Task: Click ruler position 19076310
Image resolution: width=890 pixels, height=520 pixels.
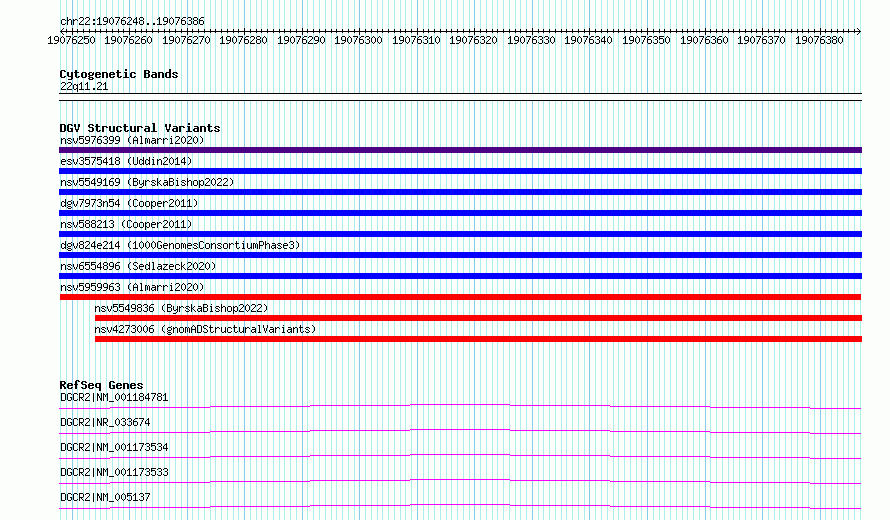Action: [x=417, y=40]
